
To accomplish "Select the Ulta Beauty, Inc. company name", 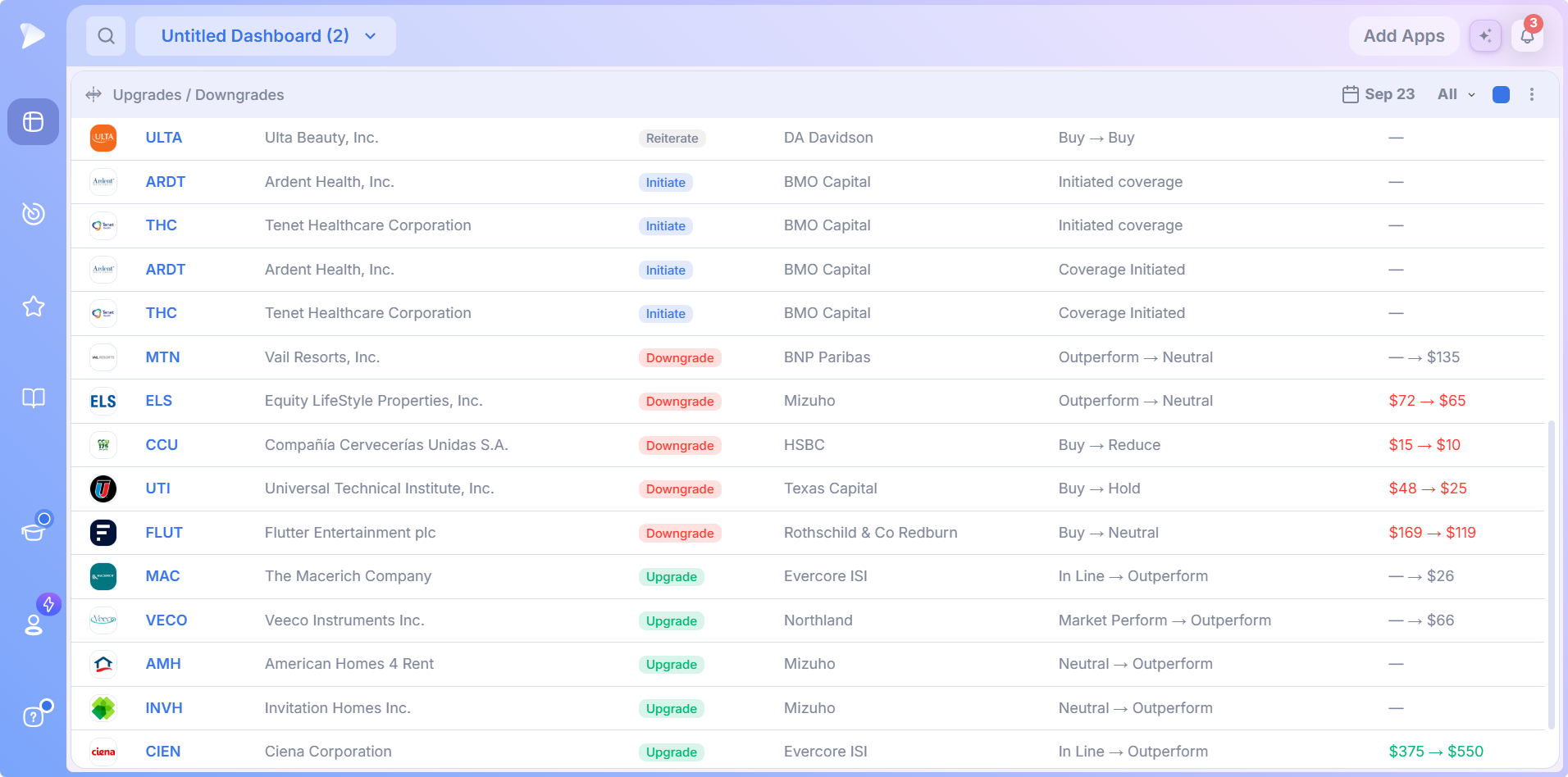I will pyautogui.click(x=321, y=138).
